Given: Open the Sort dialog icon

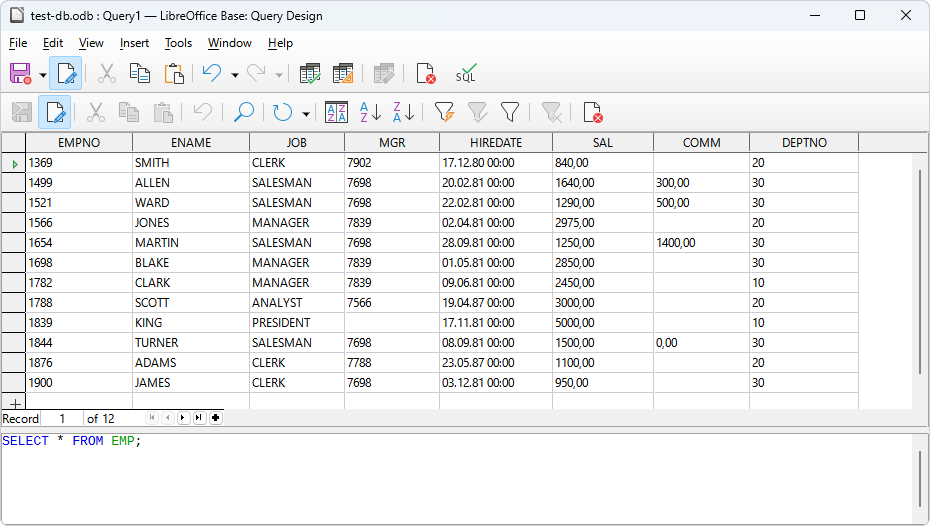Looking at the screenshot, I should coord(336,112).
